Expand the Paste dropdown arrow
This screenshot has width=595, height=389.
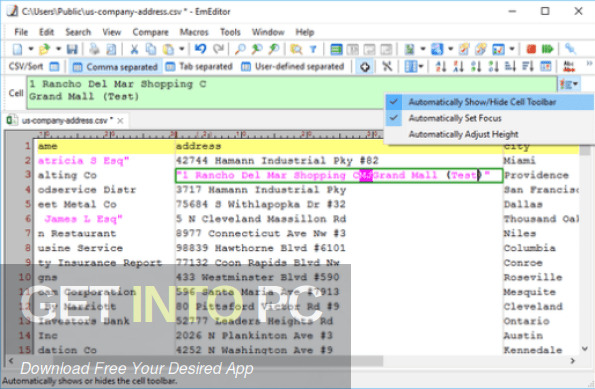point(181,49)
